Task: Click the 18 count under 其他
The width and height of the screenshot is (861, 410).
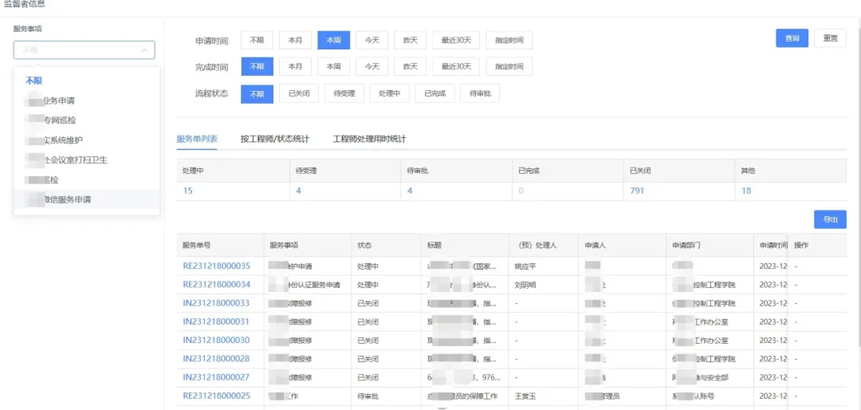Action: point(746,190)
